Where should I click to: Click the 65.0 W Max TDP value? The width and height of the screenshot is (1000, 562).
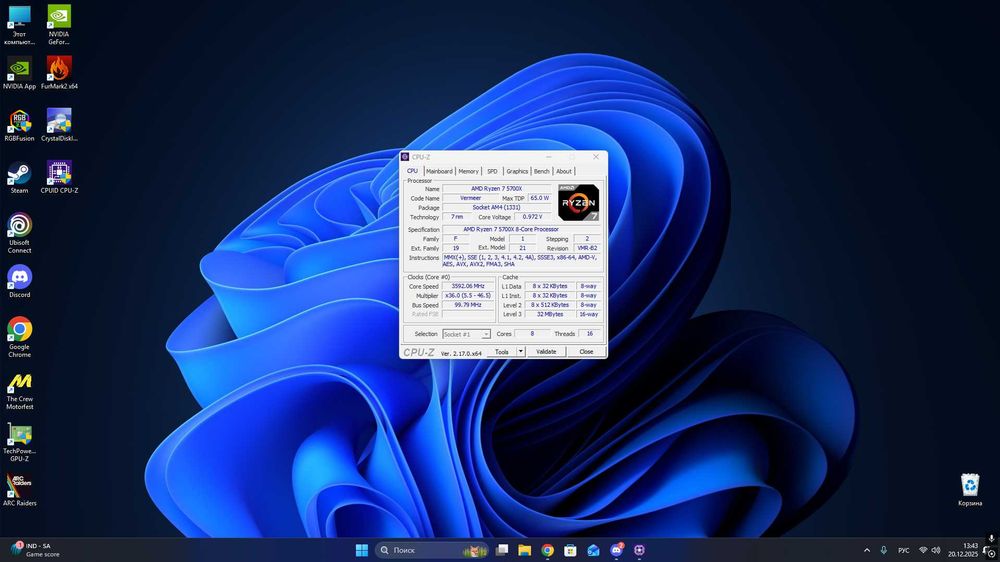[x=539, y=198]
